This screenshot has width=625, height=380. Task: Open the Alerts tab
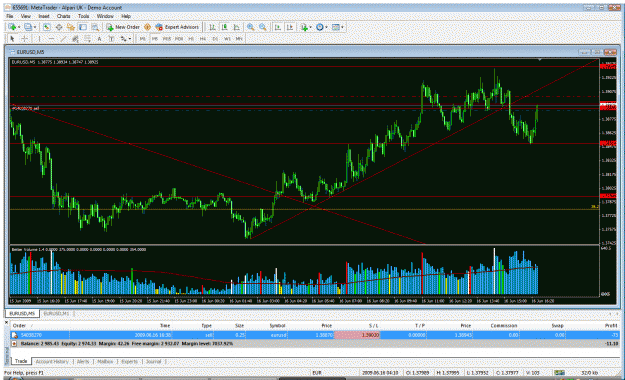point(83,361)
